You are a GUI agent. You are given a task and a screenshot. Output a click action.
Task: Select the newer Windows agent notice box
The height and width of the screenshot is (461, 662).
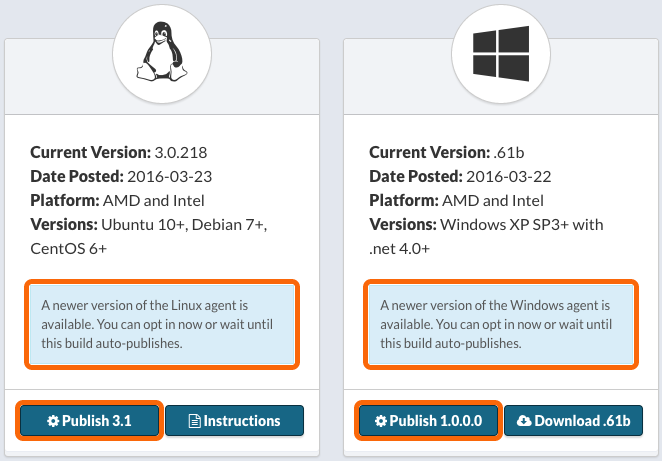501,324
